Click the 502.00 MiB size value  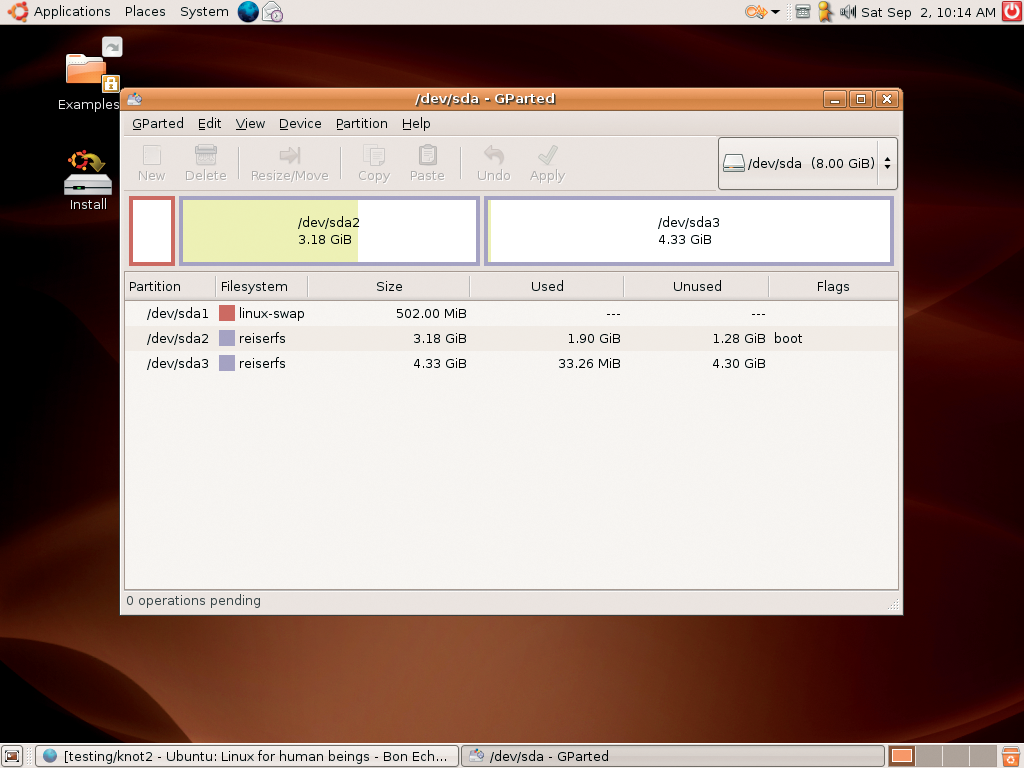coord(431,313)
